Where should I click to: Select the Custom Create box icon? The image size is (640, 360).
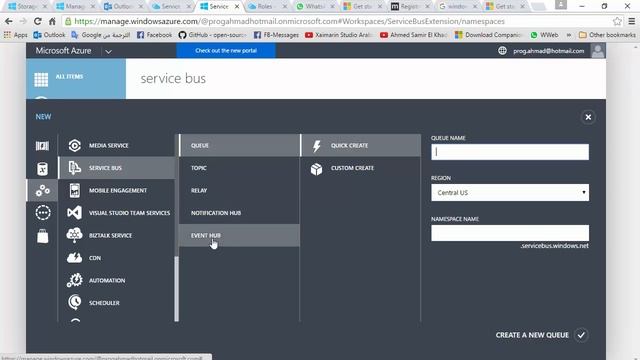click(317, 168)
